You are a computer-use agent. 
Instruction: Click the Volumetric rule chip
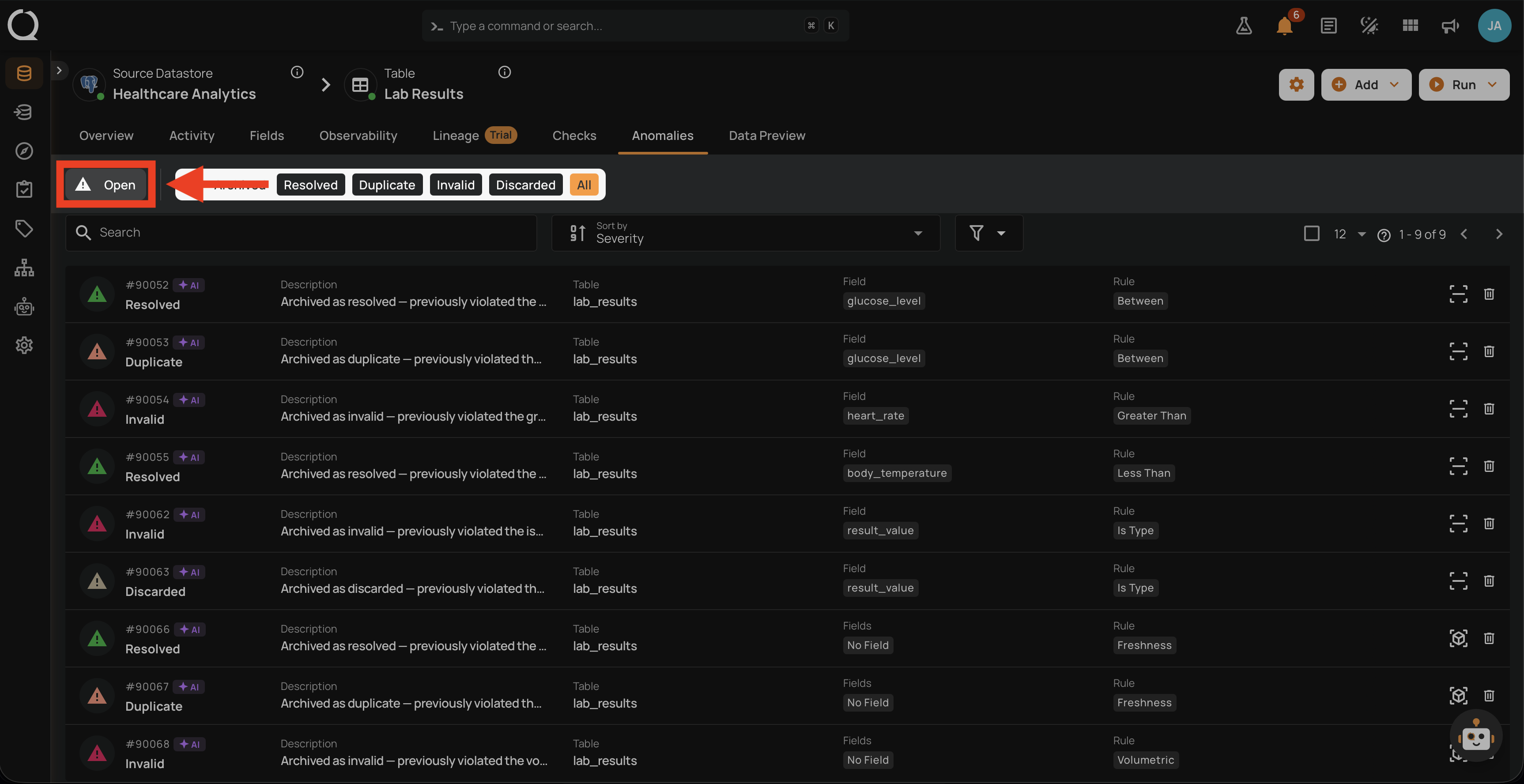coord(1145,760)
